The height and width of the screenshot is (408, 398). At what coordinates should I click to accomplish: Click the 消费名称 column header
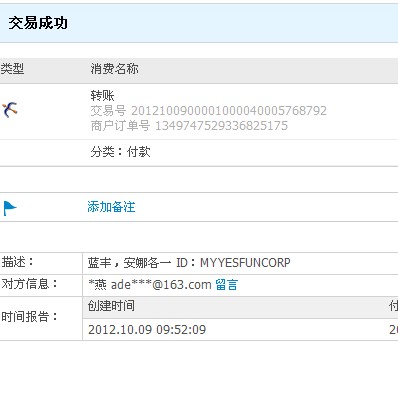coord(114,69)
